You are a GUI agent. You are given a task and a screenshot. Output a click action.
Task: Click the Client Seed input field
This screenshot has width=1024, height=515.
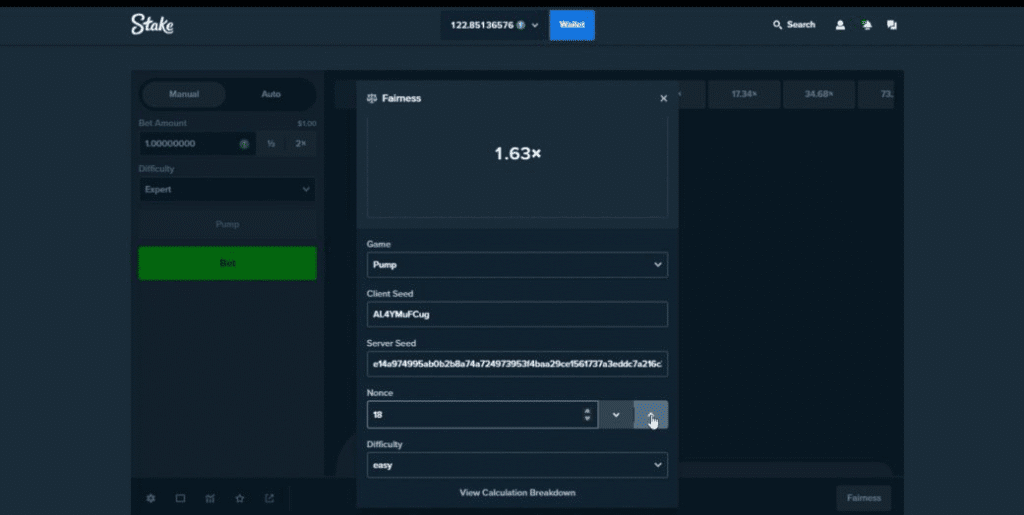pos(517,314)
